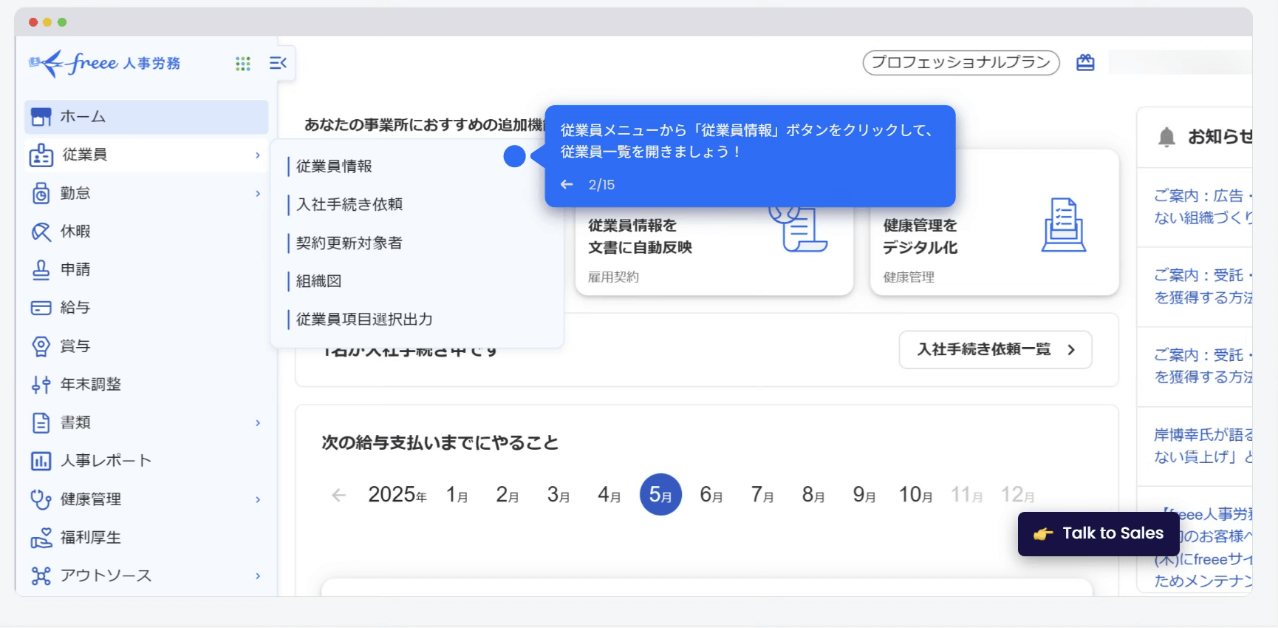Image resolution: width=1278 pixels, height=628 pixels.
Task: Click the Talk to Sales button
Action: click(1098, 534)
